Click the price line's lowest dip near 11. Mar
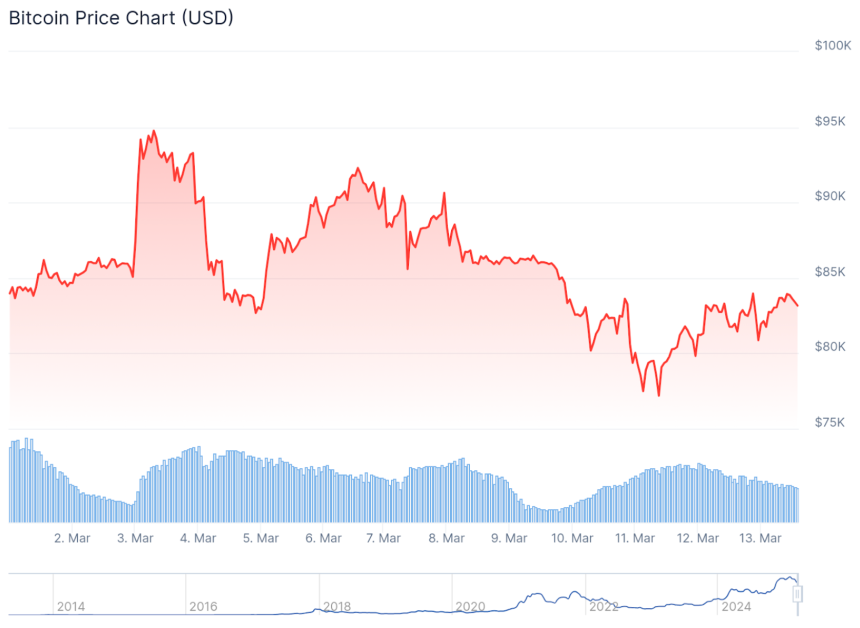Screen dimensions: 860x628 coord(658,395)
